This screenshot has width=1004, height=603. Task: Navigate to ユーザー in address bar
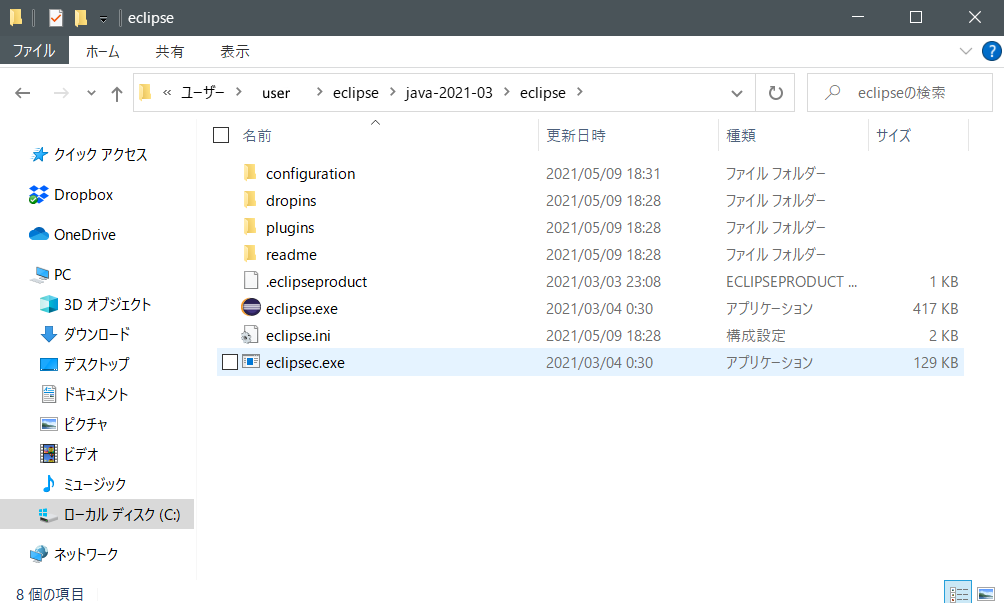[x=202, y=93]
